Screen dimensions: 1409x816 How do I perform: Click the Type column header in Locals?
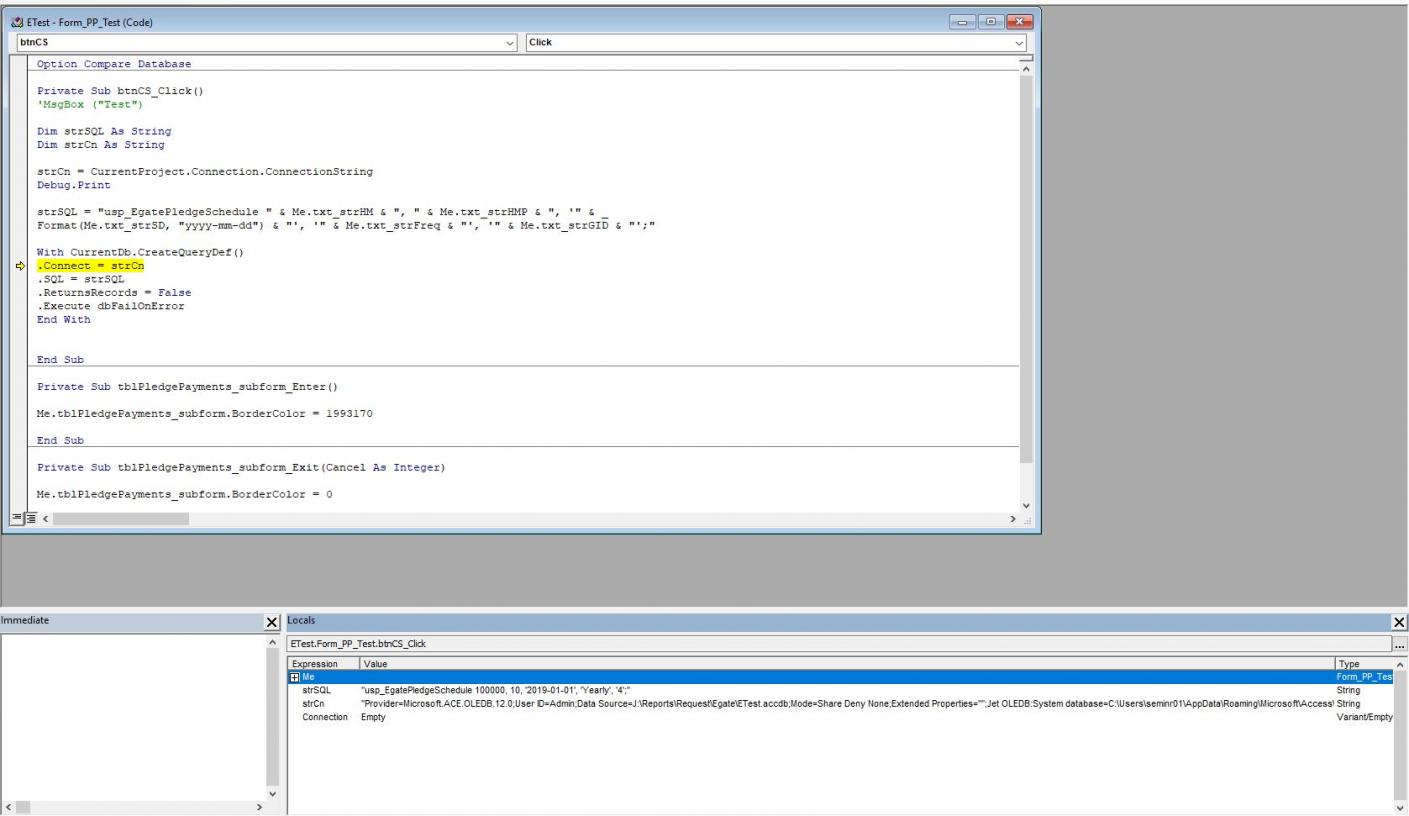click(1364, 664)
